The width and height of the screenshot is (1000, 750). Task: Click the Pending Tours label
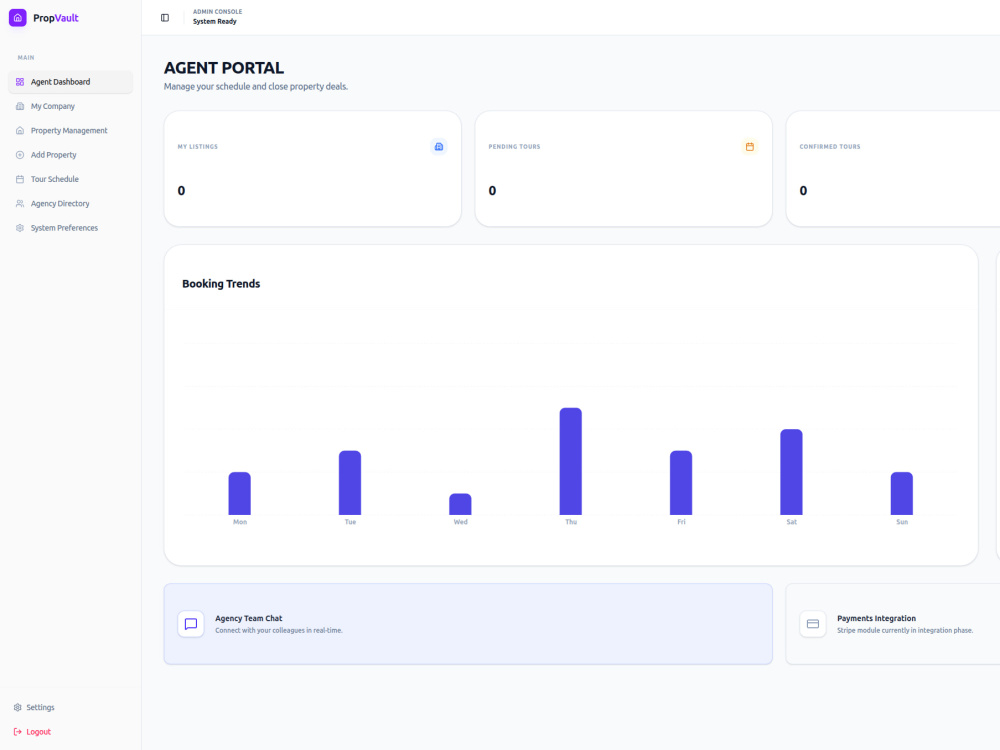(514, 147)
